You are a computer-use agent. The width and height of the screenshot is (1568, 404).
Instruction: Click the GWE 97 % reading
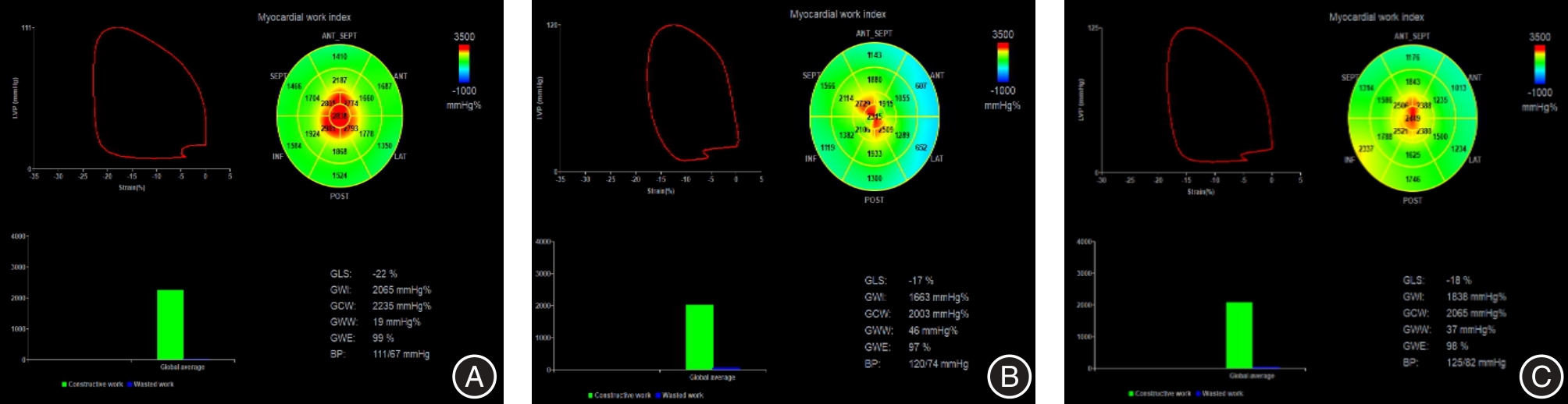(919, 347)
